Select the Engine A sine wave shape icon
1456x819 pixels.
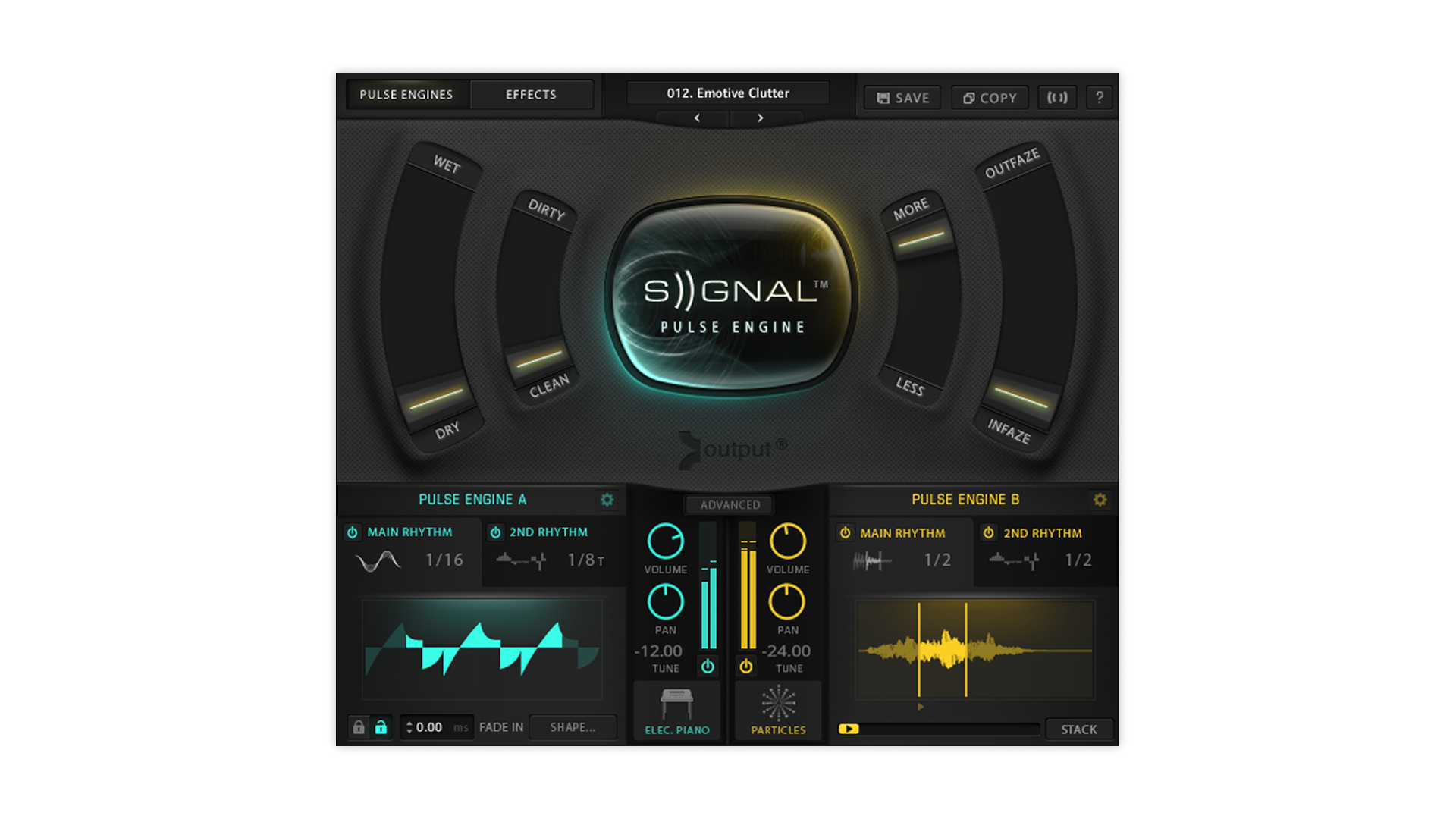378,561
